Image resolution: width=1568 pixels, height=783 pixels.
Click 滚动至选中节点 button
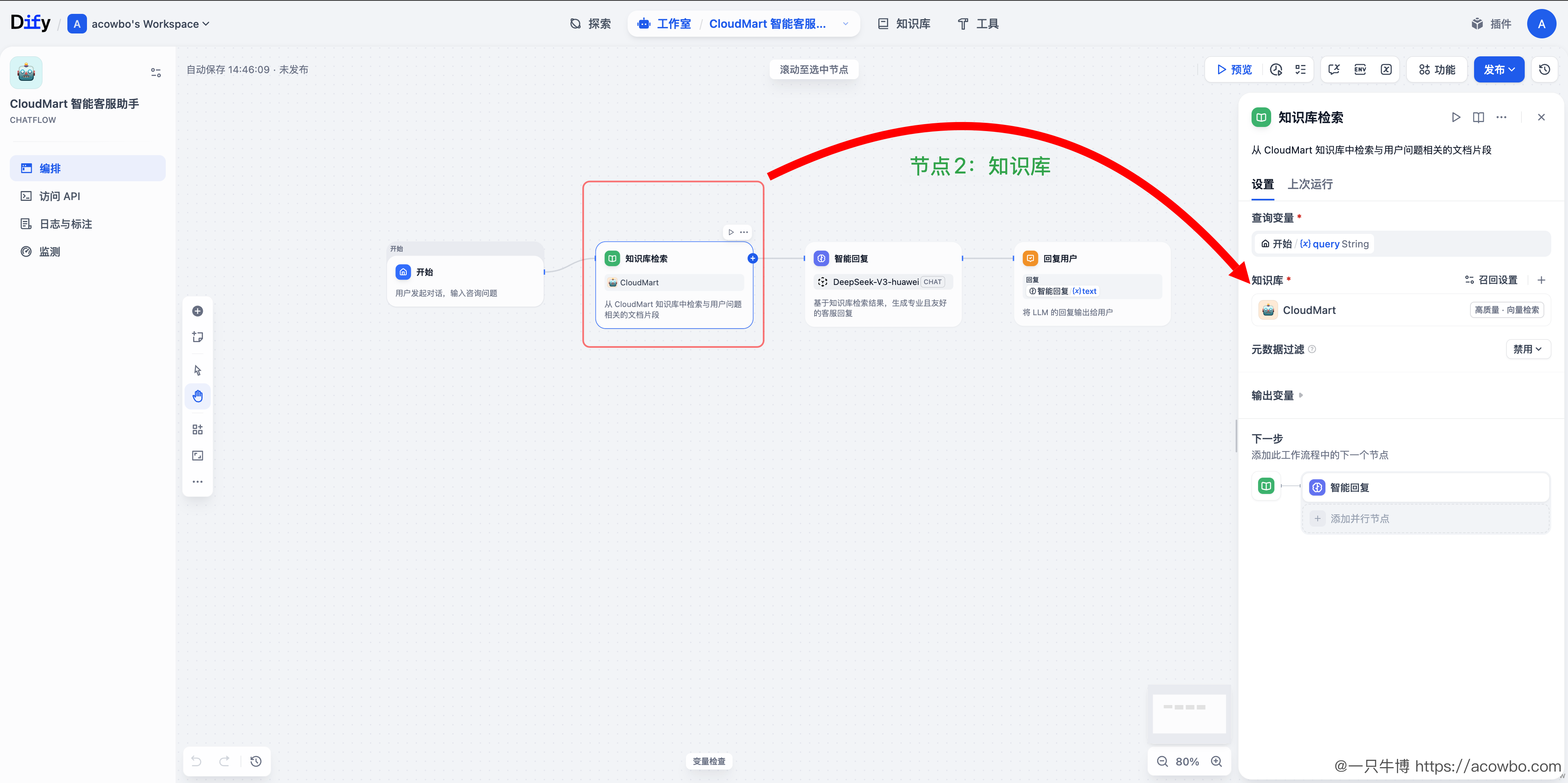click(x=814, y=69)
